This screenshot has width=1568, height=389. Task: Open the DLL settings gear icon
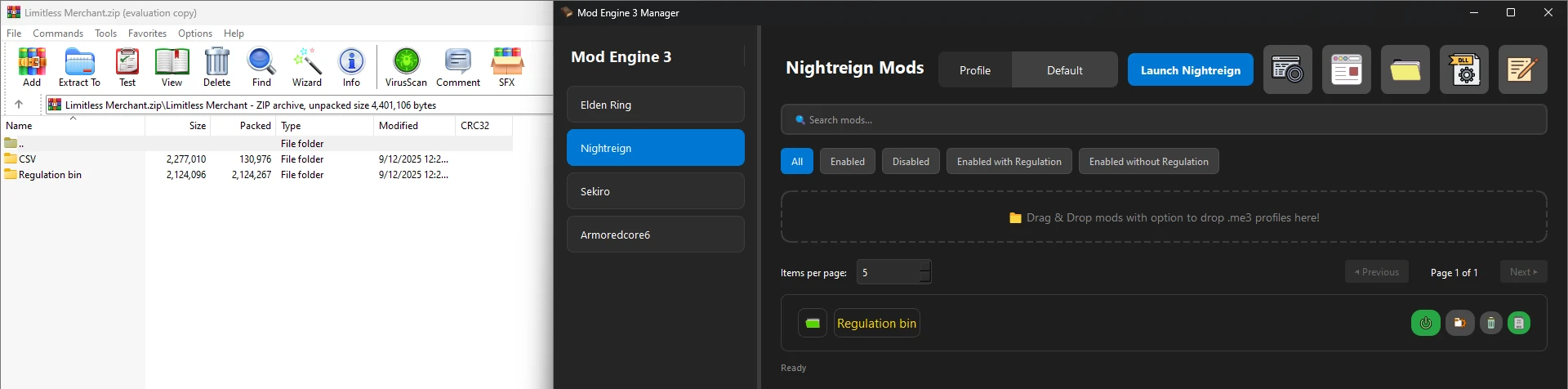(1464, 69)
